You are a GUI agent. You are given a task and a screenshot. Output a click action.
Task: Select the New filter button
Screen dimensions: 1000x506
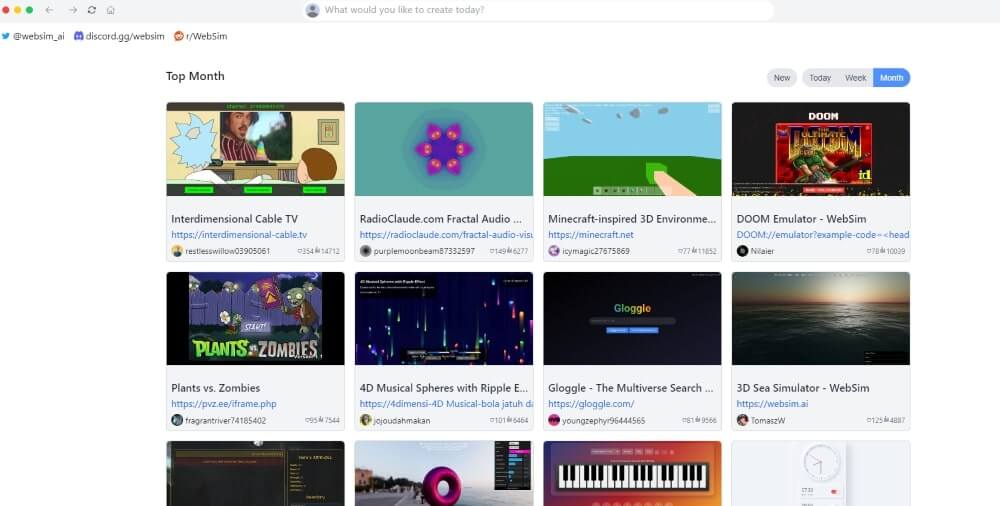[781, 78]
